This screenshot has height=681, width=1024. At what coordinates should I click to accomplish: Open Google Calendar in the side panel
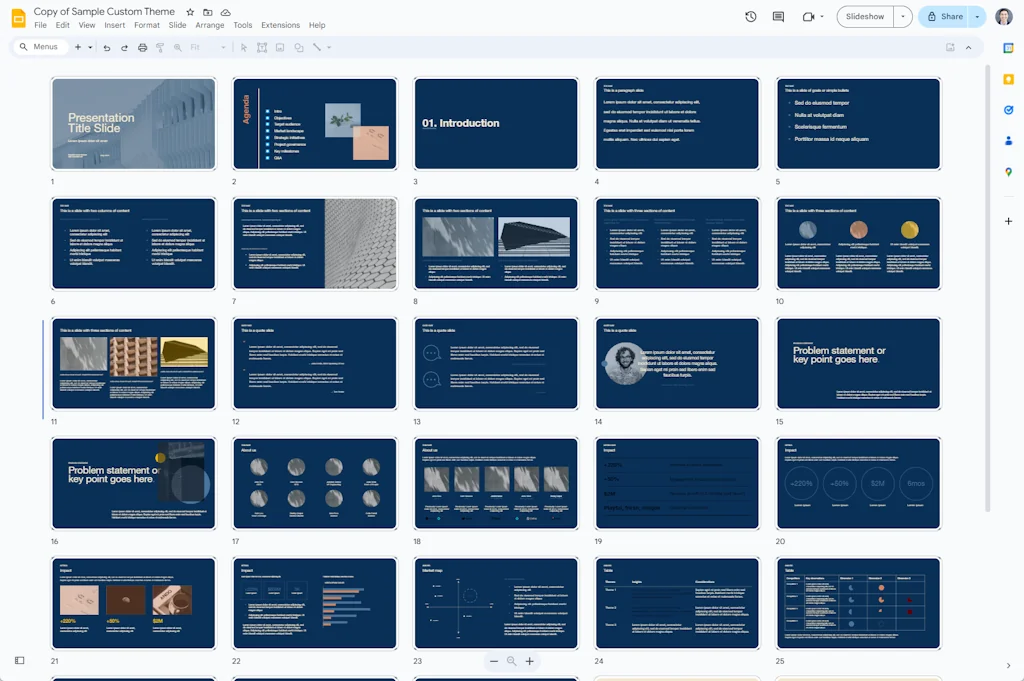1009,47
